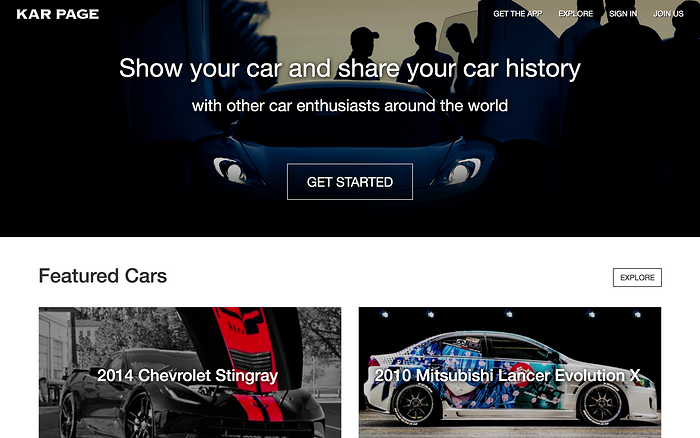
Task: Open the 2014 Chevrolet Stingray title
Action: point(188,375)
